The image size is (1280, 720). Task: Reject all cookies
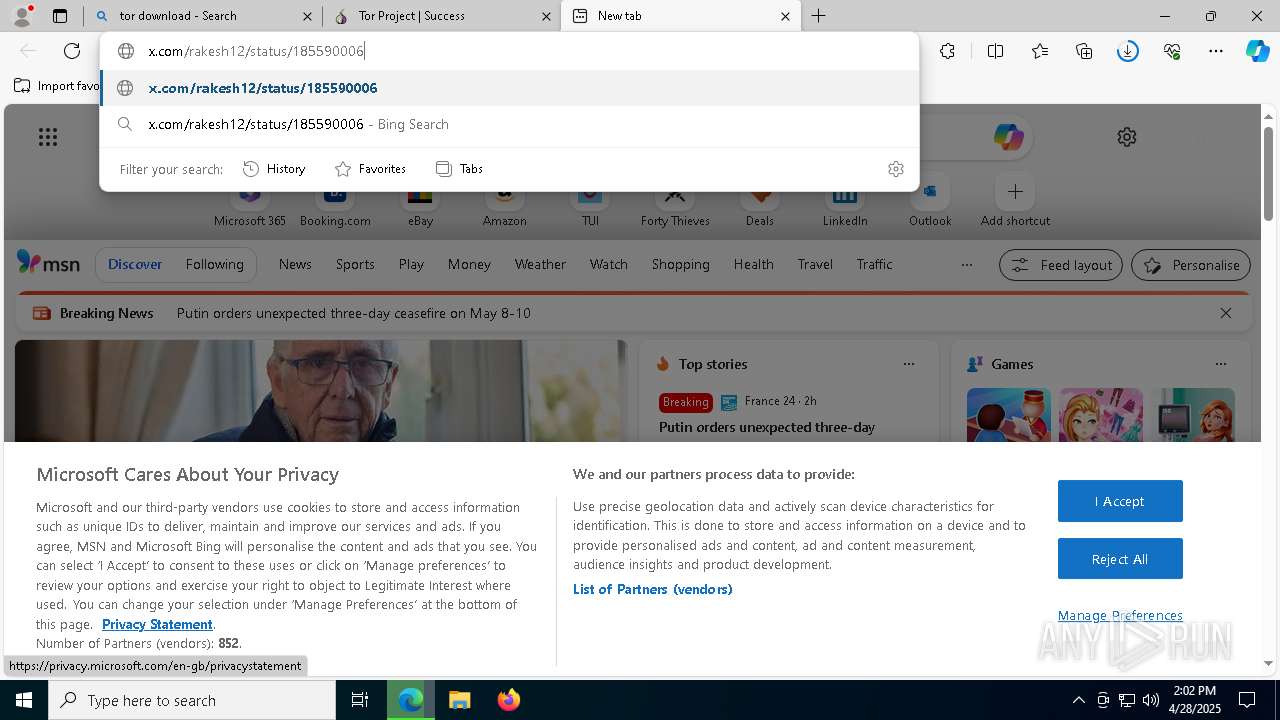coord(1120,559)
